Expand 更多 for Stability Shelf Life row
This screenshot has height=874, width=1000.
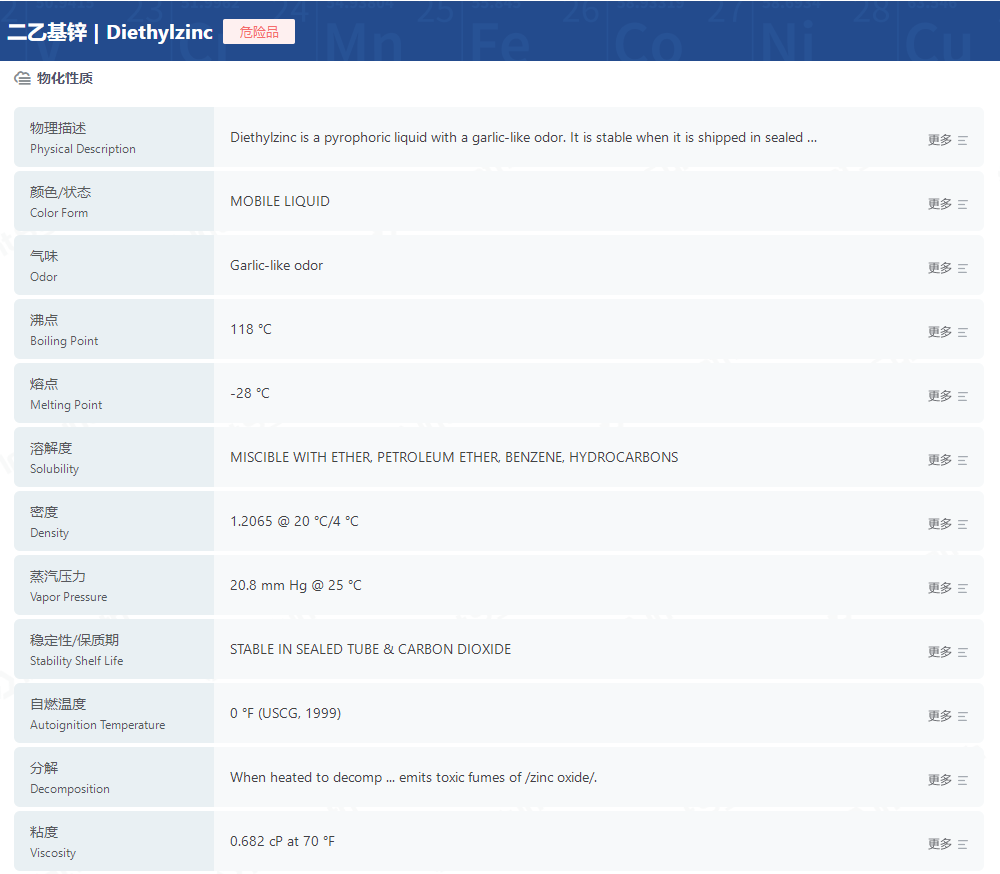coord(948,652)
